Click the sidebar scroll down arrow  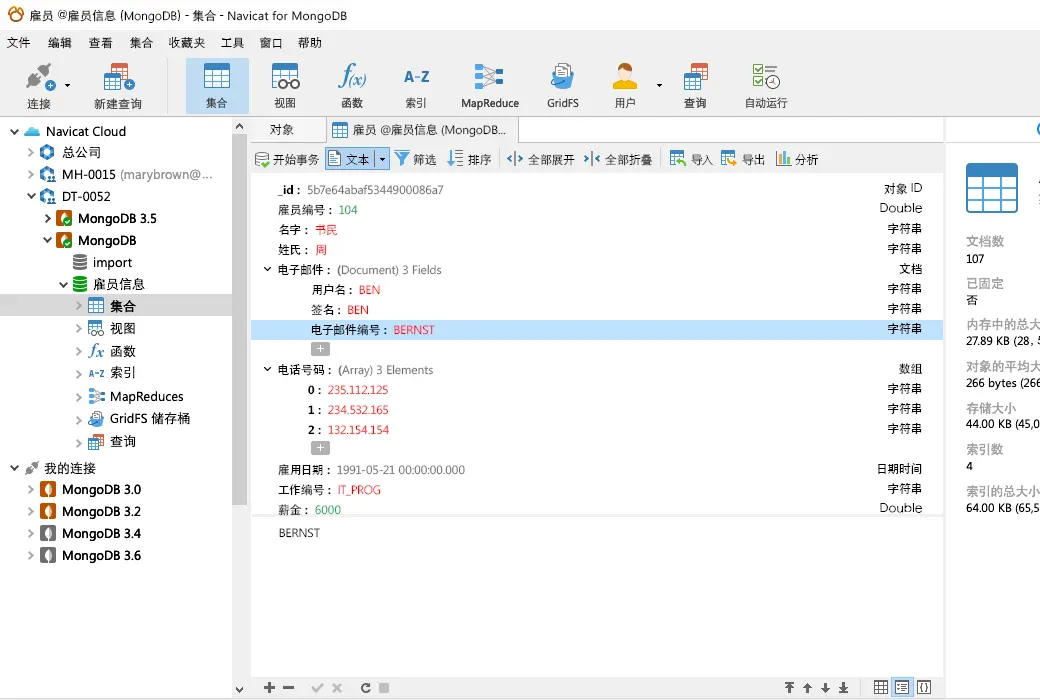[x=239, y=689]
